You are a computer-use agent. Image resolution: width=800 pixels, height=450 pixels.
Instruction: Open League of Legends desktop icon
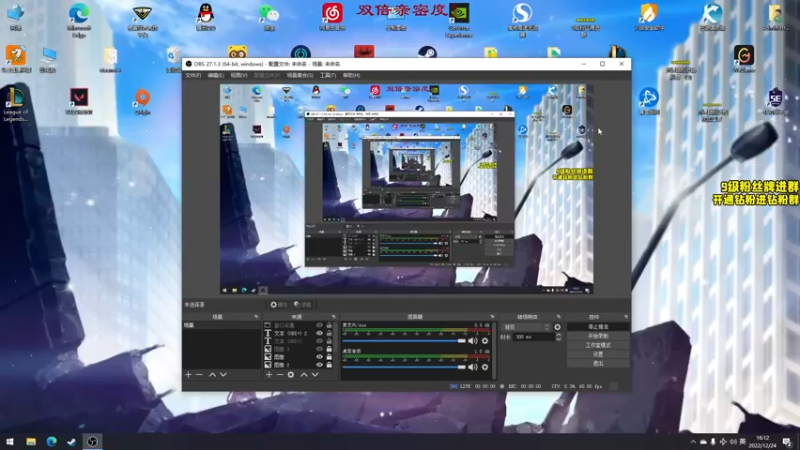16,104
